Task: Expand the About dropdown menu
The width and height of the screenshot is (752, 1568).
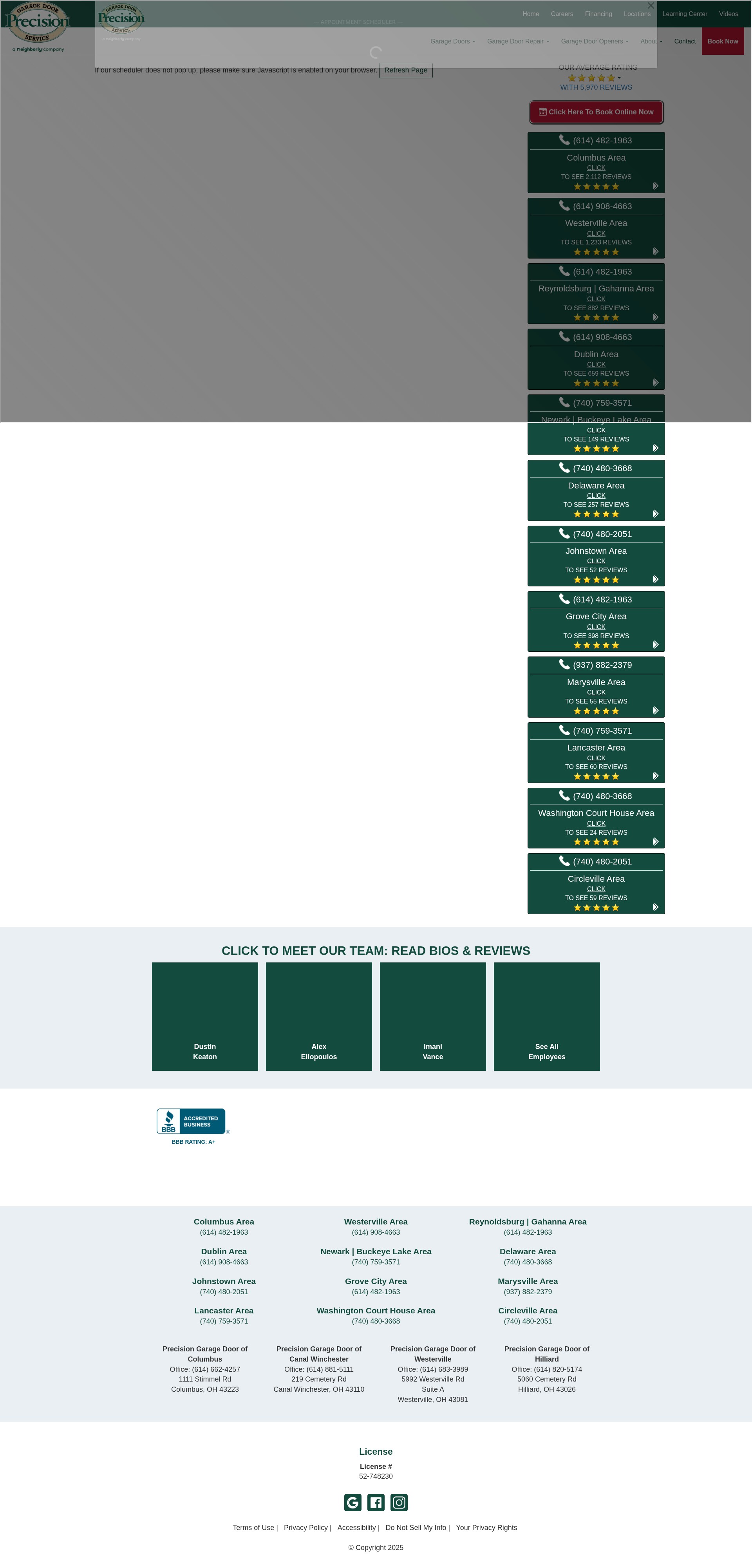Action: click(651, 42)
